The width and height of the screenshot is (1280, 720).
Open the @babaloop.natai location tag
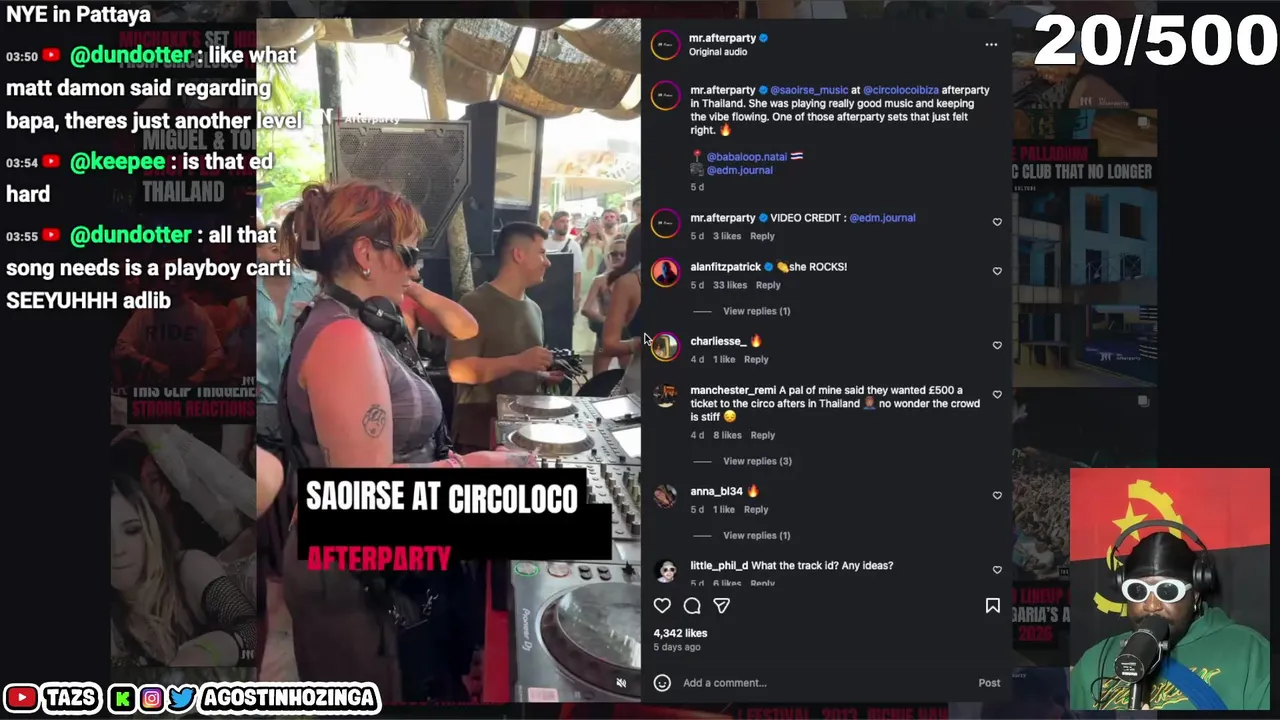coord(747,157)
